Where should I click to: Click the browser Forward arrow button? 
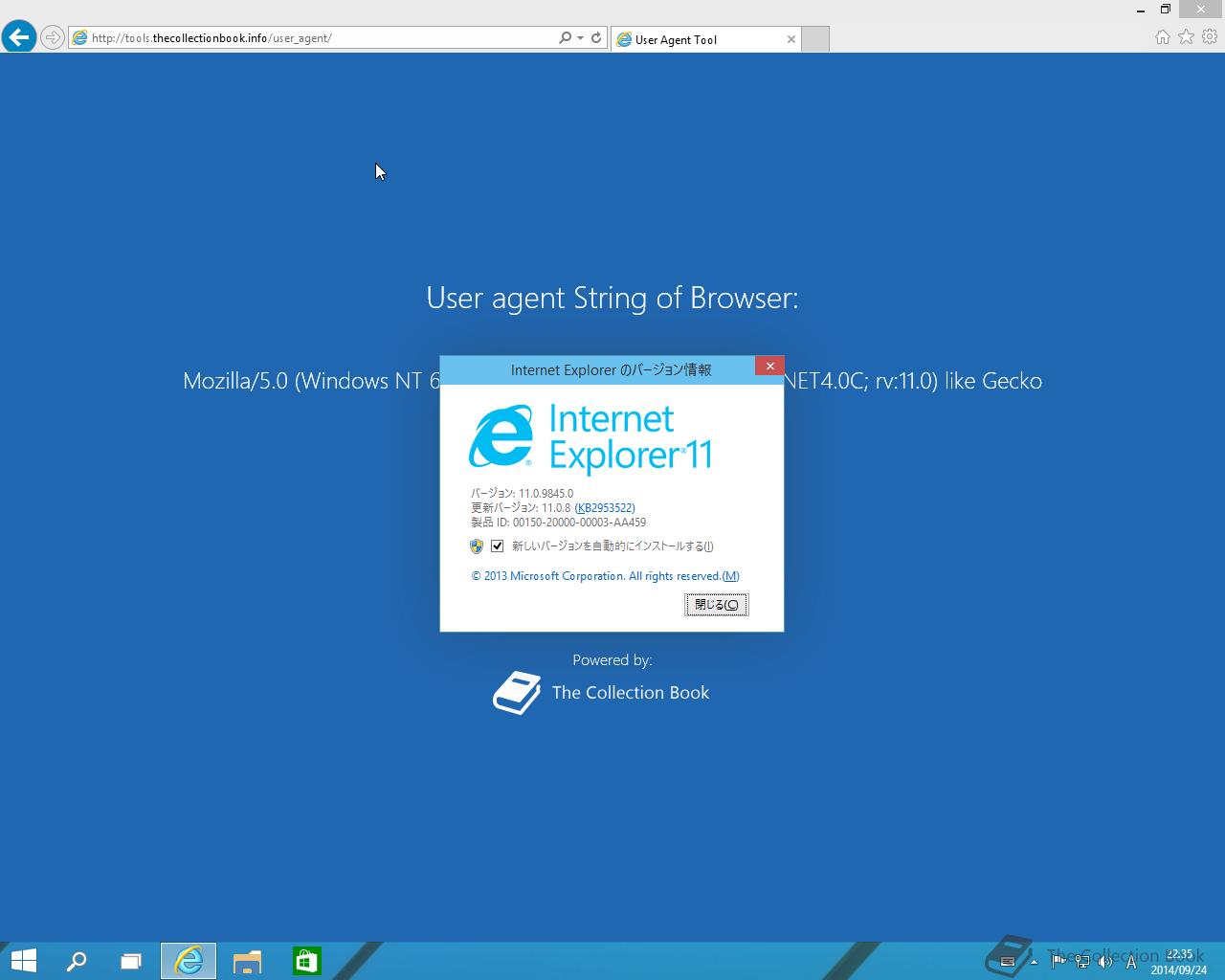point(53,38)
